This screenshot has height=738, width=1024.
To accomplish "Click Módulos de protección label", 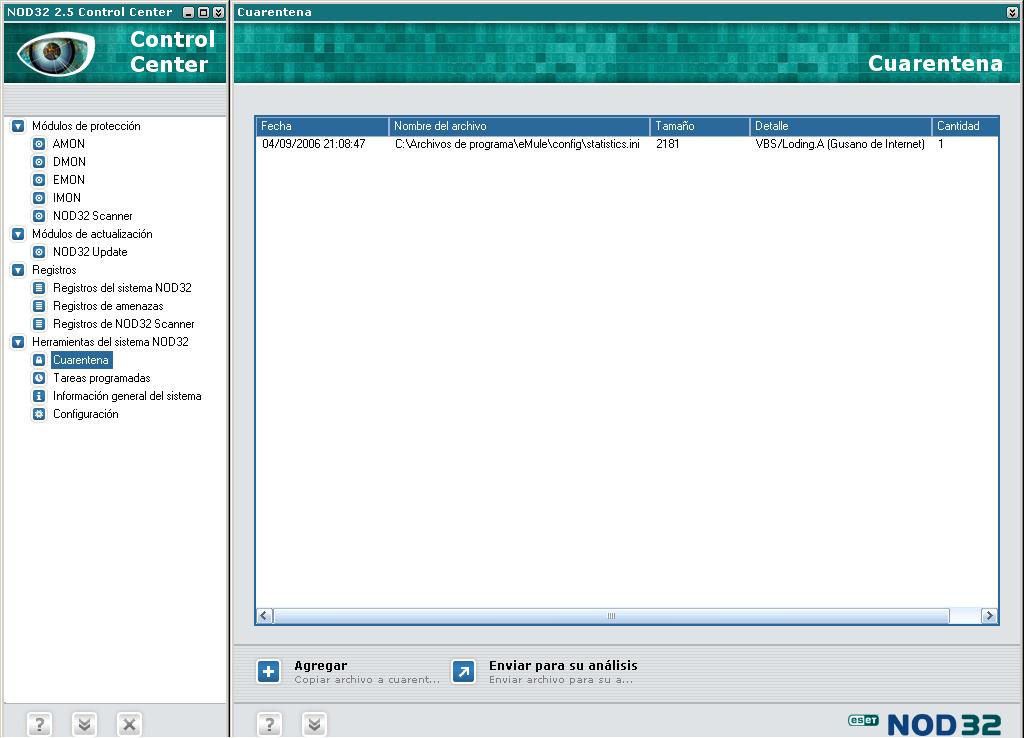I will (86, 126).
